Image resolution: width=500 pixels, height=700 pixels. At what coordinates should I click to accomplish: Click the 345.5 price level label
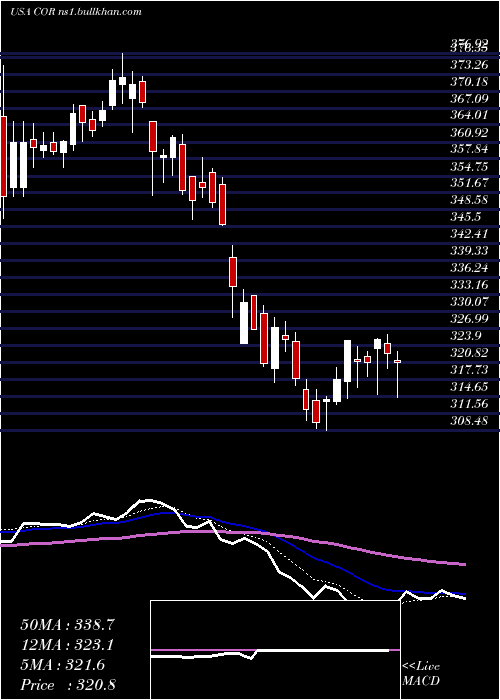click(x=466, y=216)
